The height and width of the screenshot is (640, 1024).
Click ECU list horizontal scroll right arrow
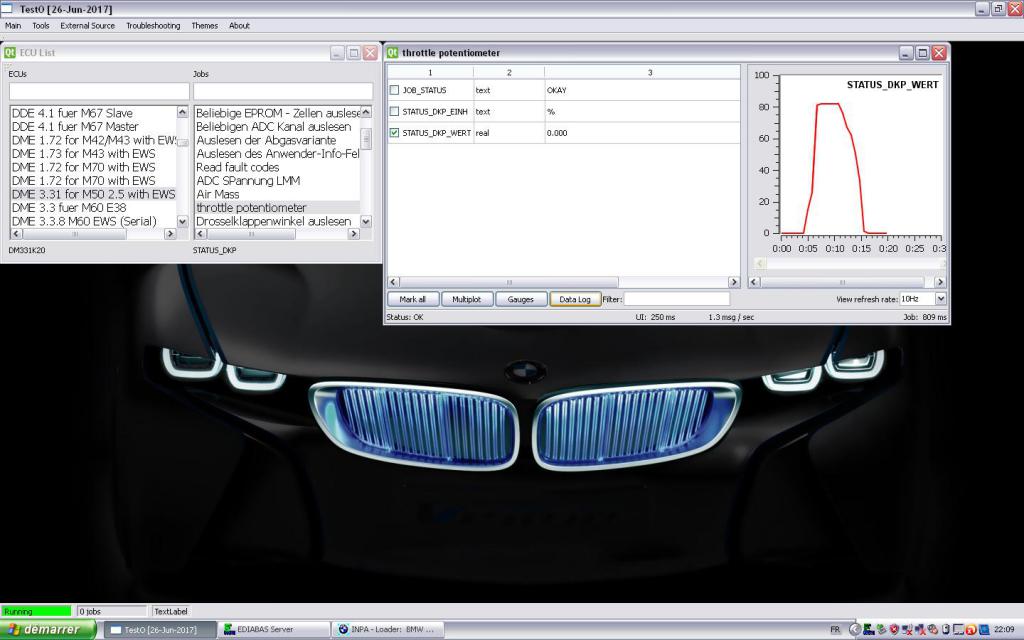[x=170, y=234]
